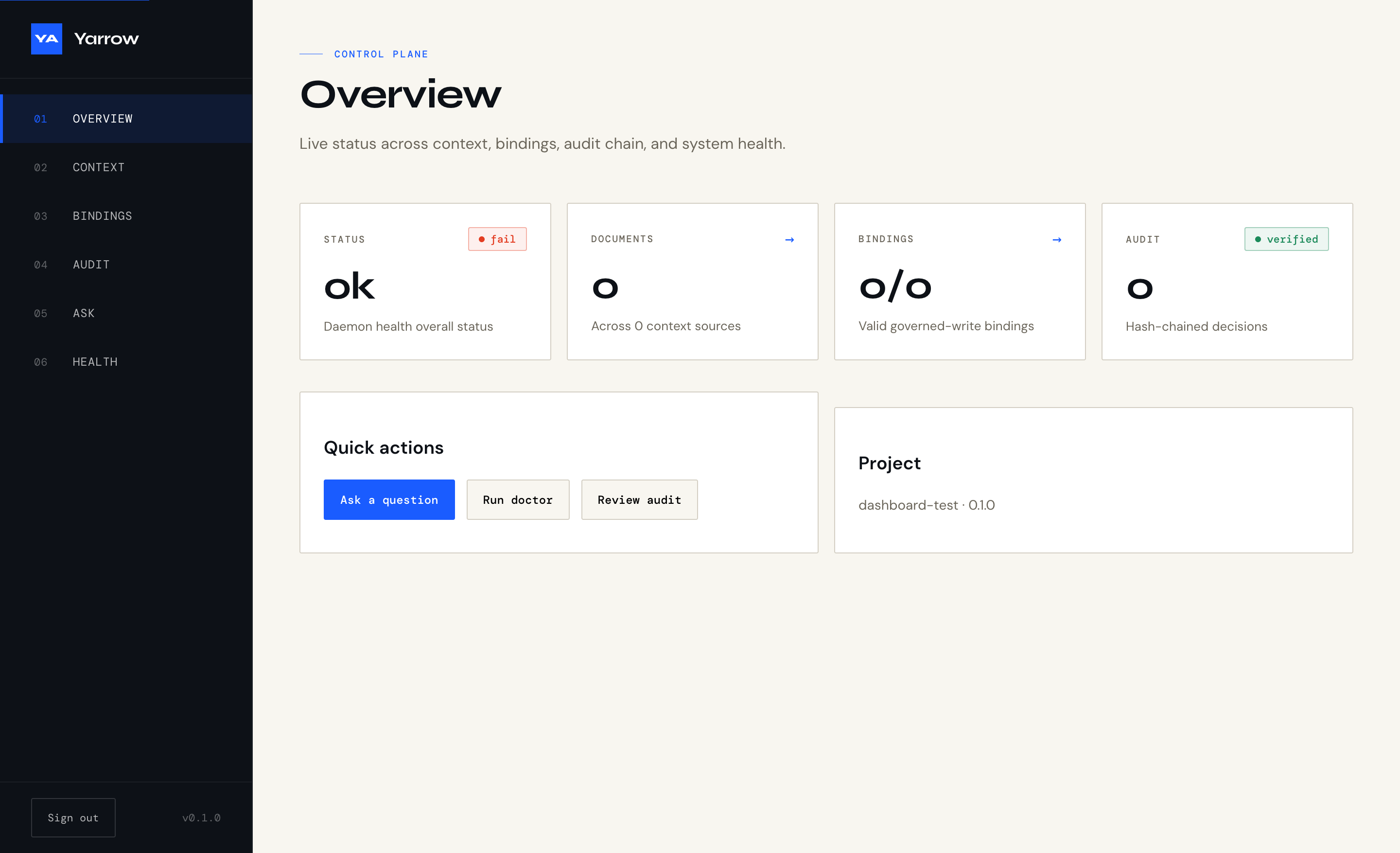The height and width of the screenshot is (853, 1400).
Task: Click the Run doctor button
Action: click(x=518, y=499)
